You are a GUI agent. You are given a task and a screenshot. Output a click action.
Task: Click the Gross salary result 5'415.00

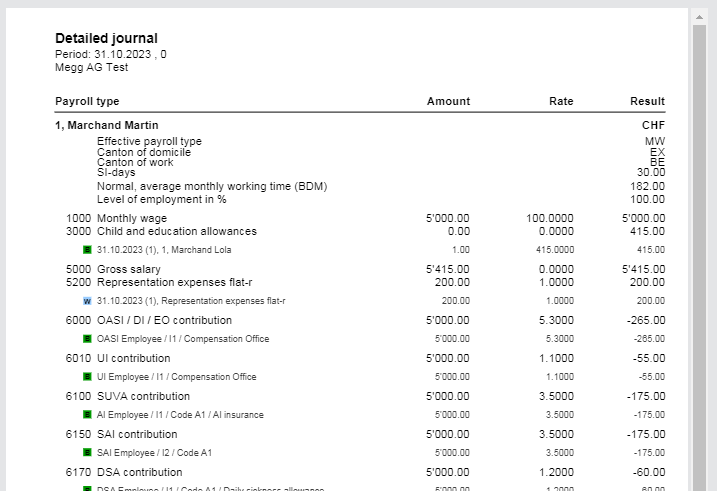[643, 269]
